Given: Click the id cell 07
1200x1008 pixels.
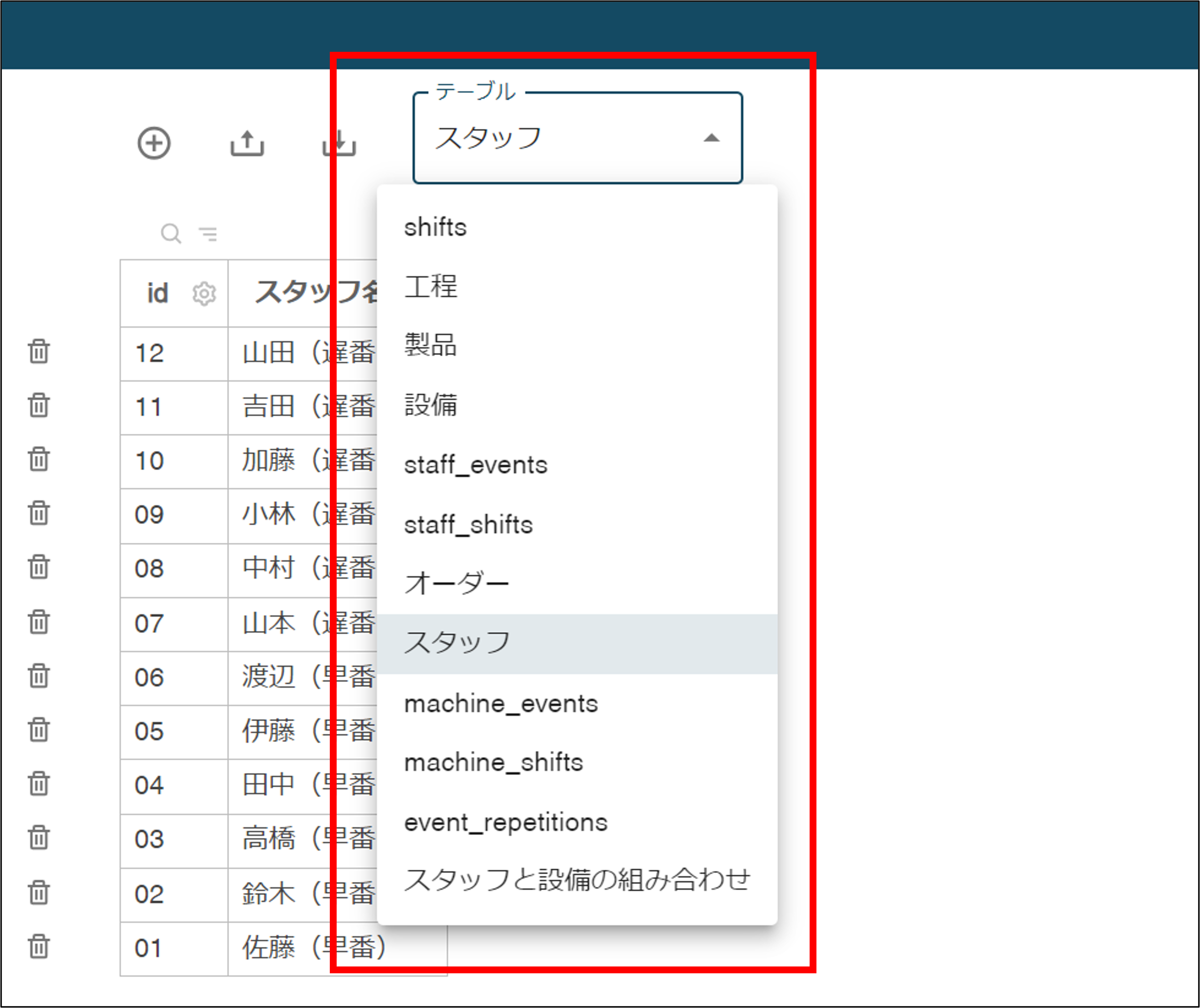Looking at the screenshot, I should pyautogui.click(x=174, y=624).
